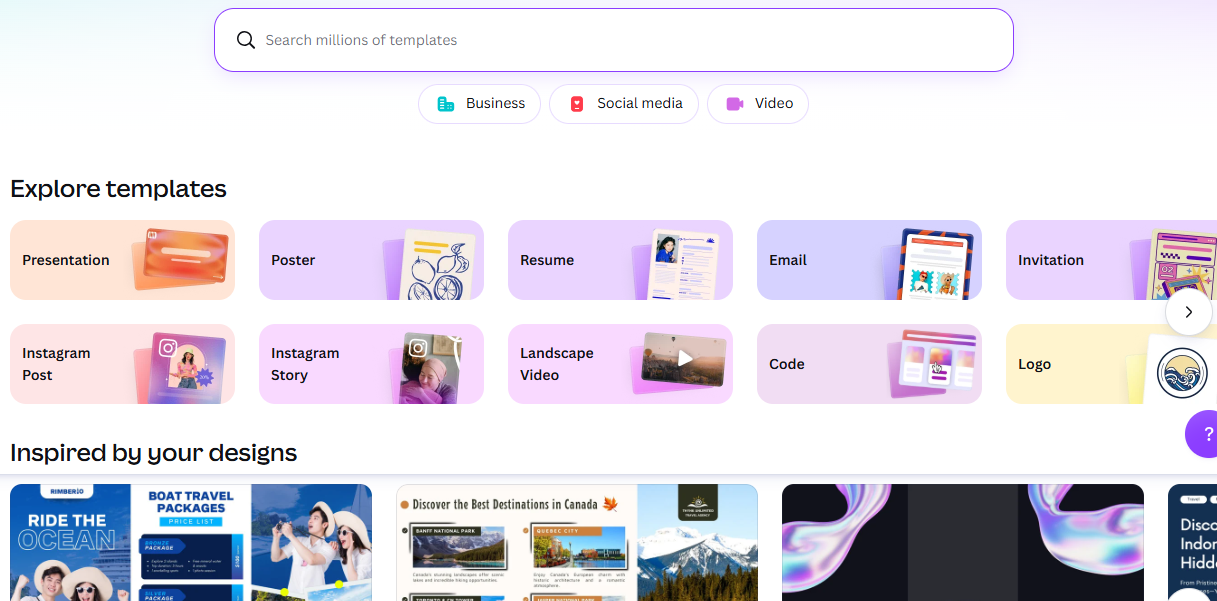Image resolution: width=1217 pixels, height=601 pixels.
Task: Click the Explore templates heading
Action: click(x=118, y=189)
